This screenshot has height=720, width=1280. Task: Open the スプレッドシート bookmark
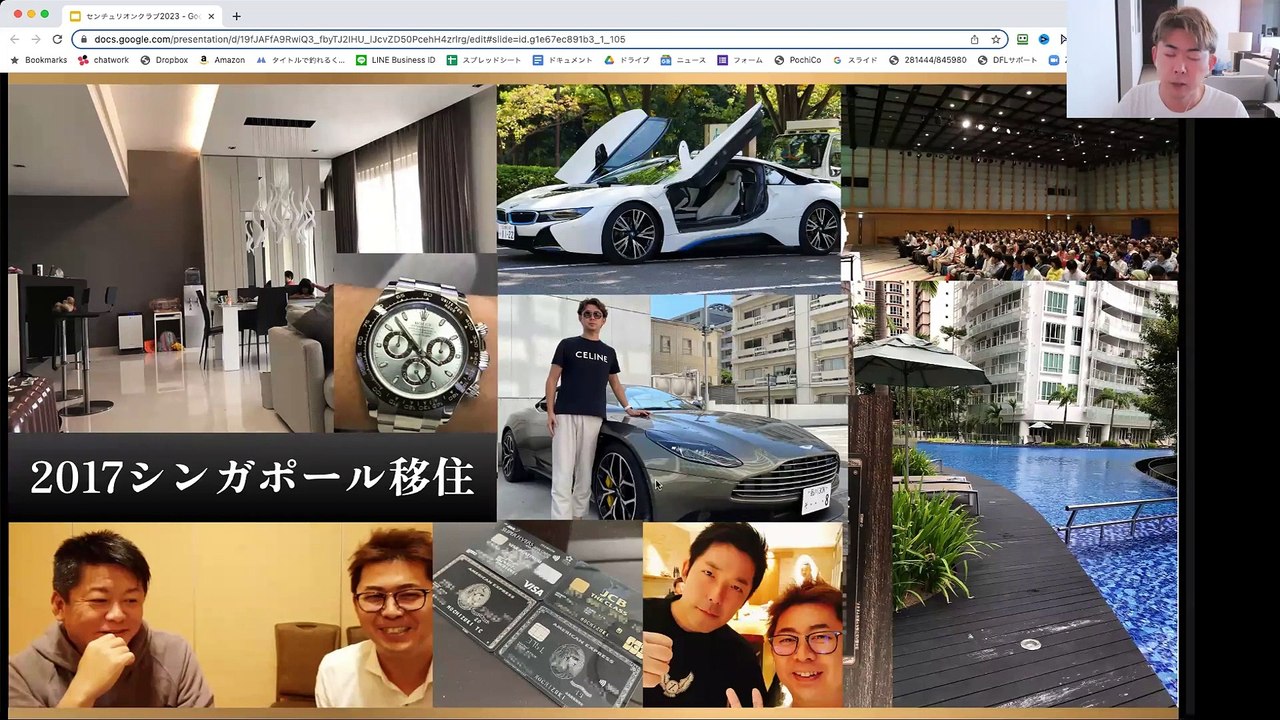click(484, 60)
